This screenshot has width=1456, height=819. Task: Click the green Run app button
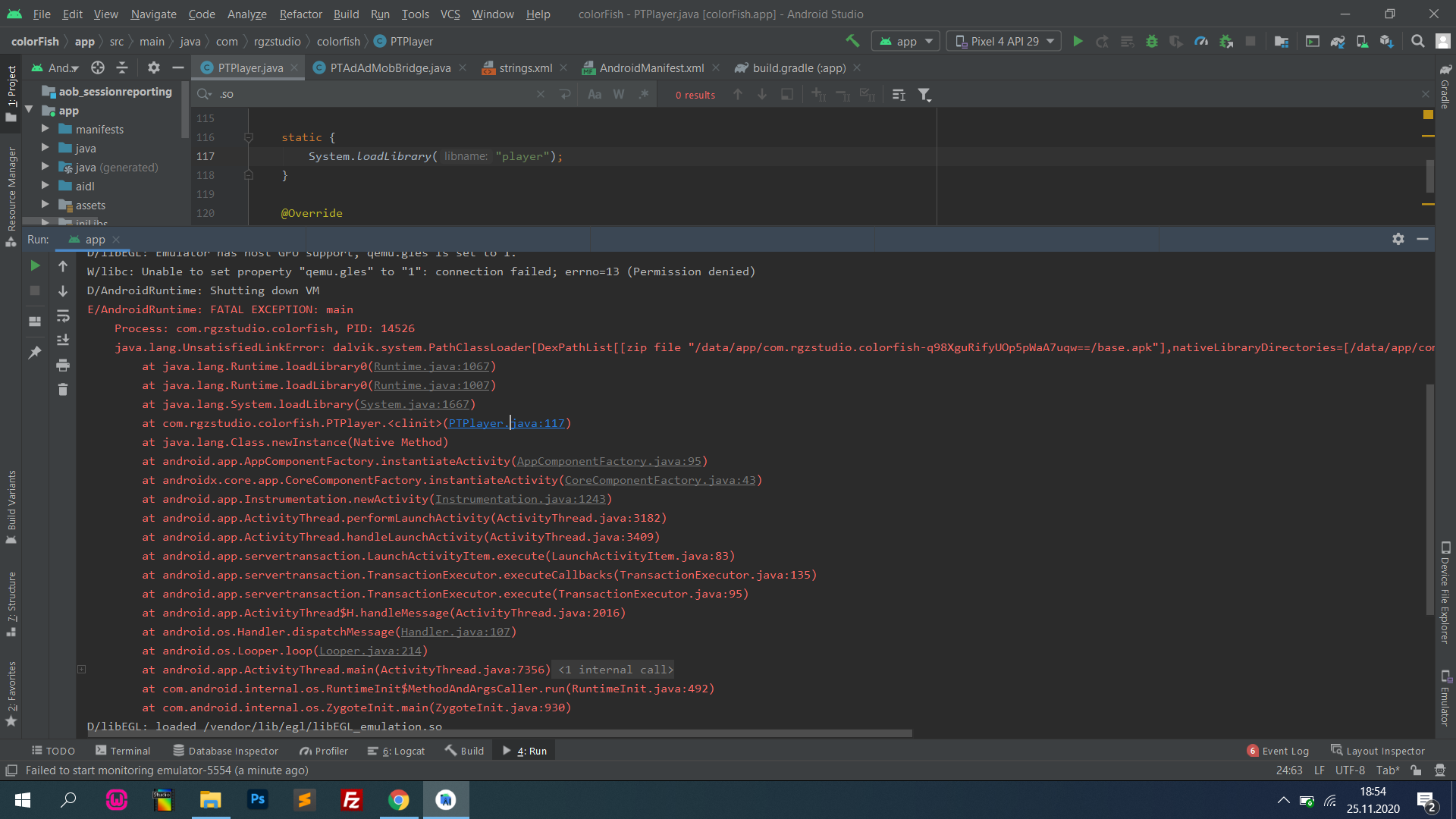click(x=1078, y=42)
